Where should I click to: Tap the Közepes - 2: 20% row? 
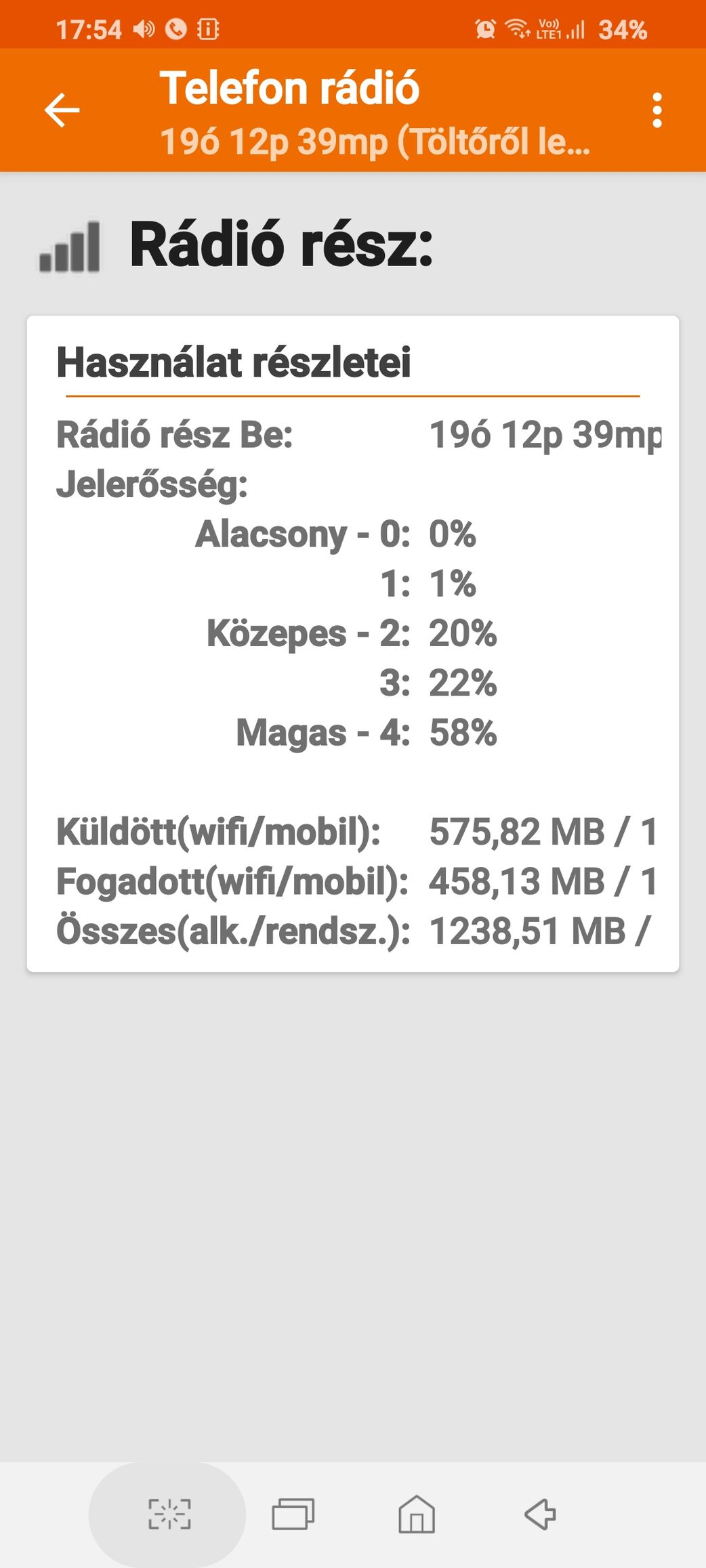click(x=352, y=634)
